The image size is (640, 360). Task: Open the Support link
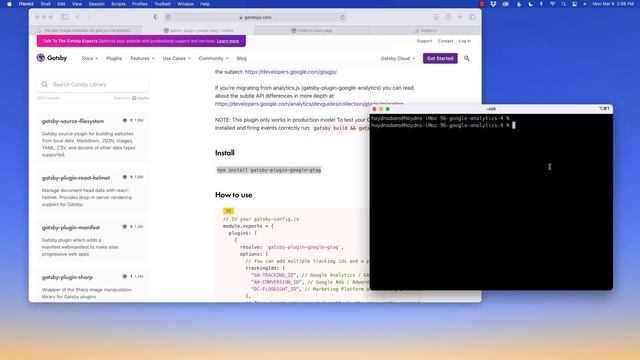coord(424,41)
